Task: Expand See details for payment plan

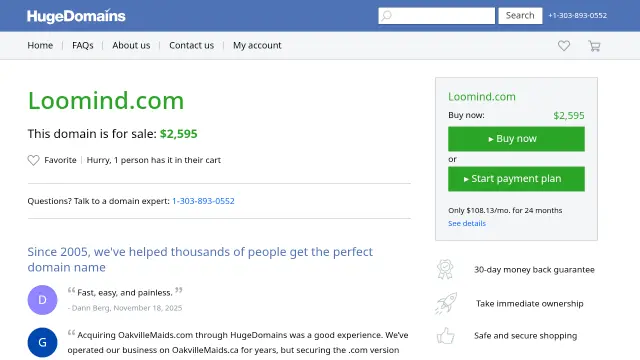Action: 467,223
